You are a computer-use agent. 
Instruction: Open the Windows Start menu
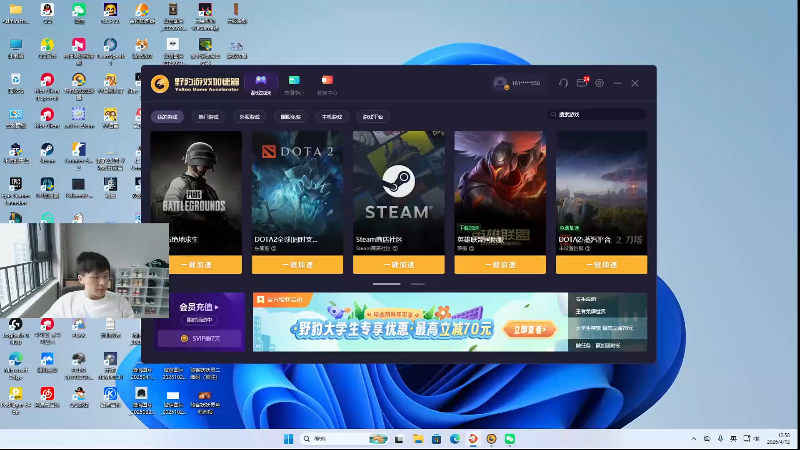pyautogui.click(x=288, y=439)
